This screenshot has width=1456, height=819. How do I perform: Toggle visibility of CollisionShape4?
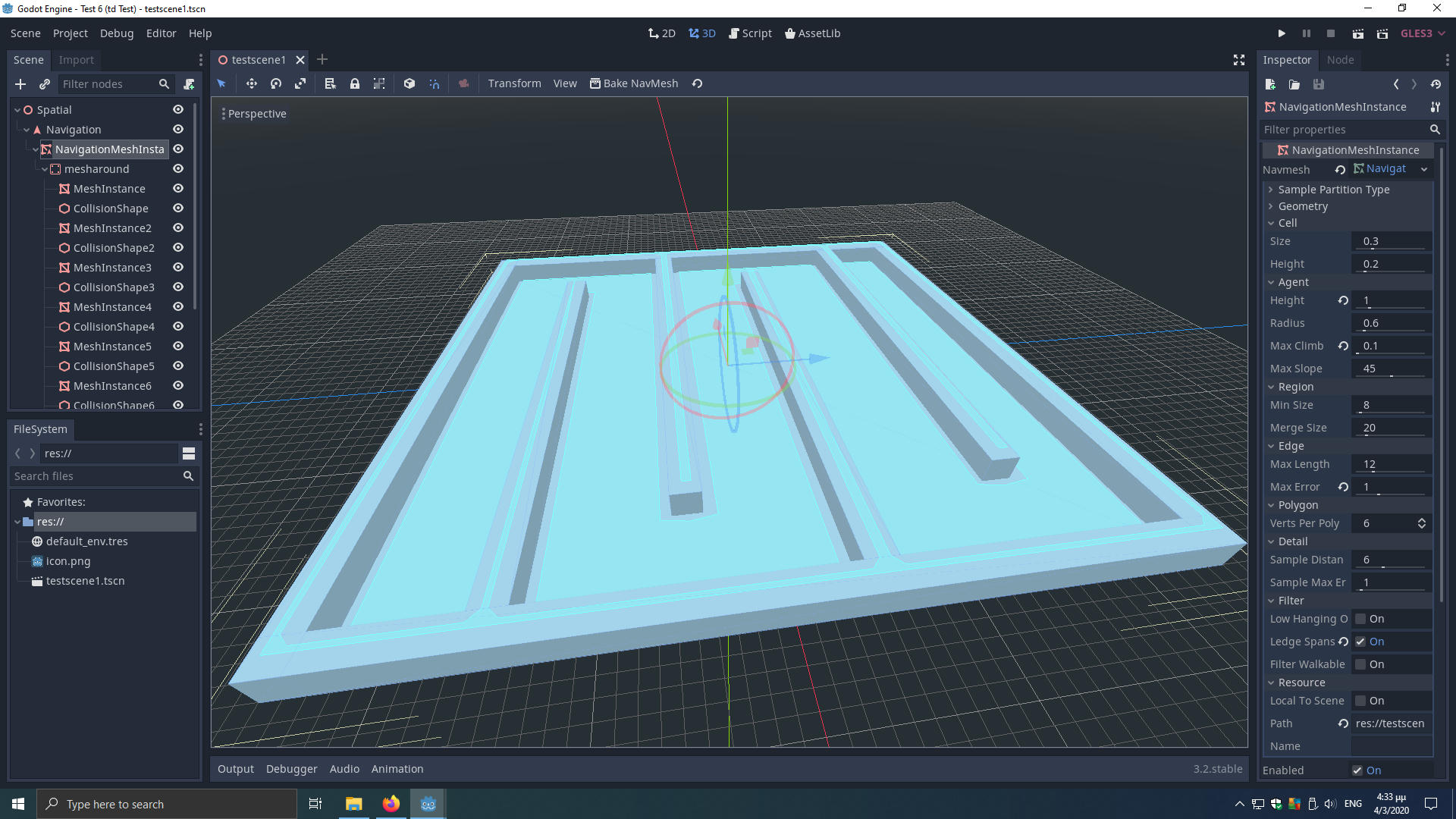click(178, 327)
